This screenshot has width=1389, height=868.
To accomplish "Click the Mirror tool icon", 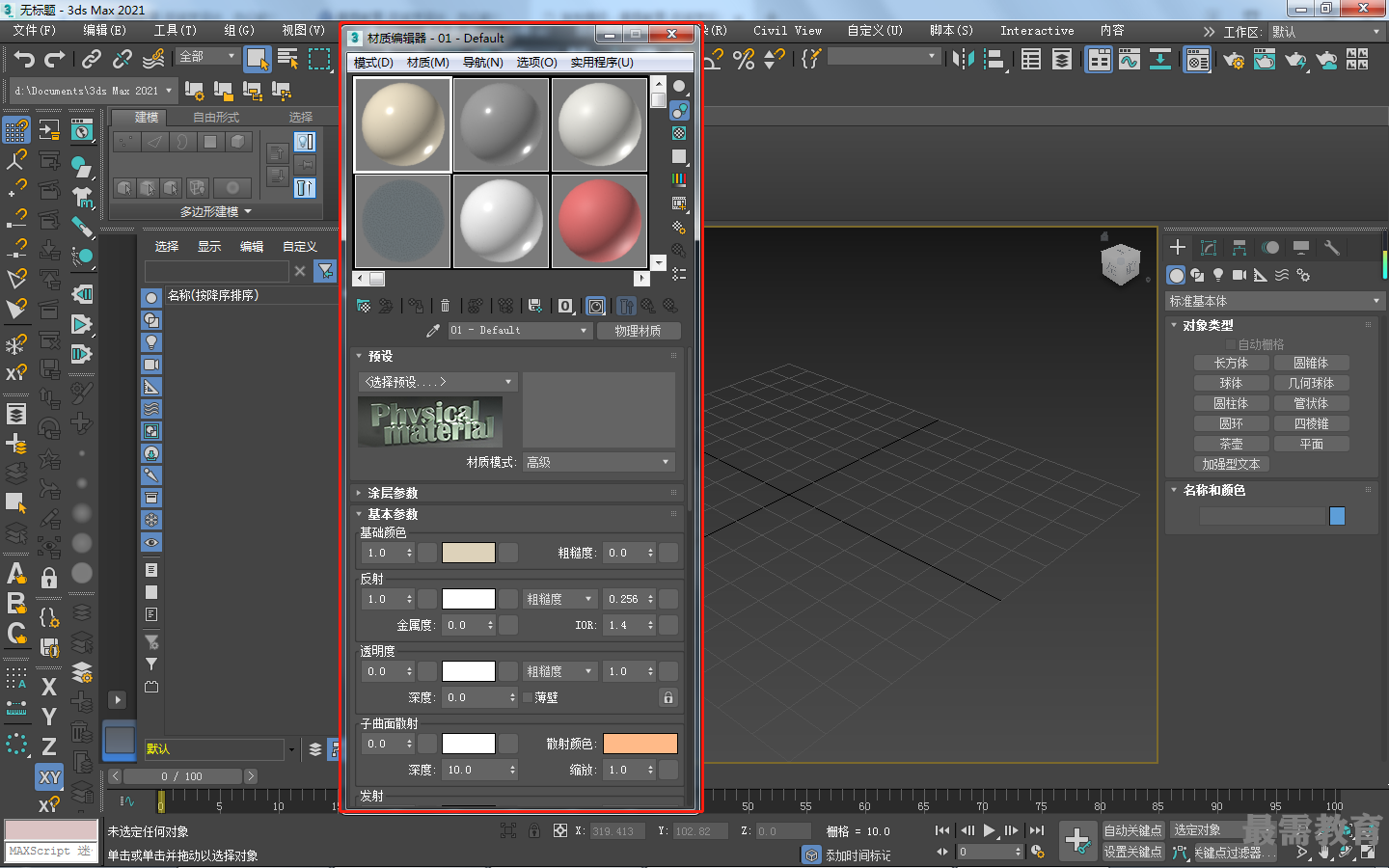I will (963, 59).
